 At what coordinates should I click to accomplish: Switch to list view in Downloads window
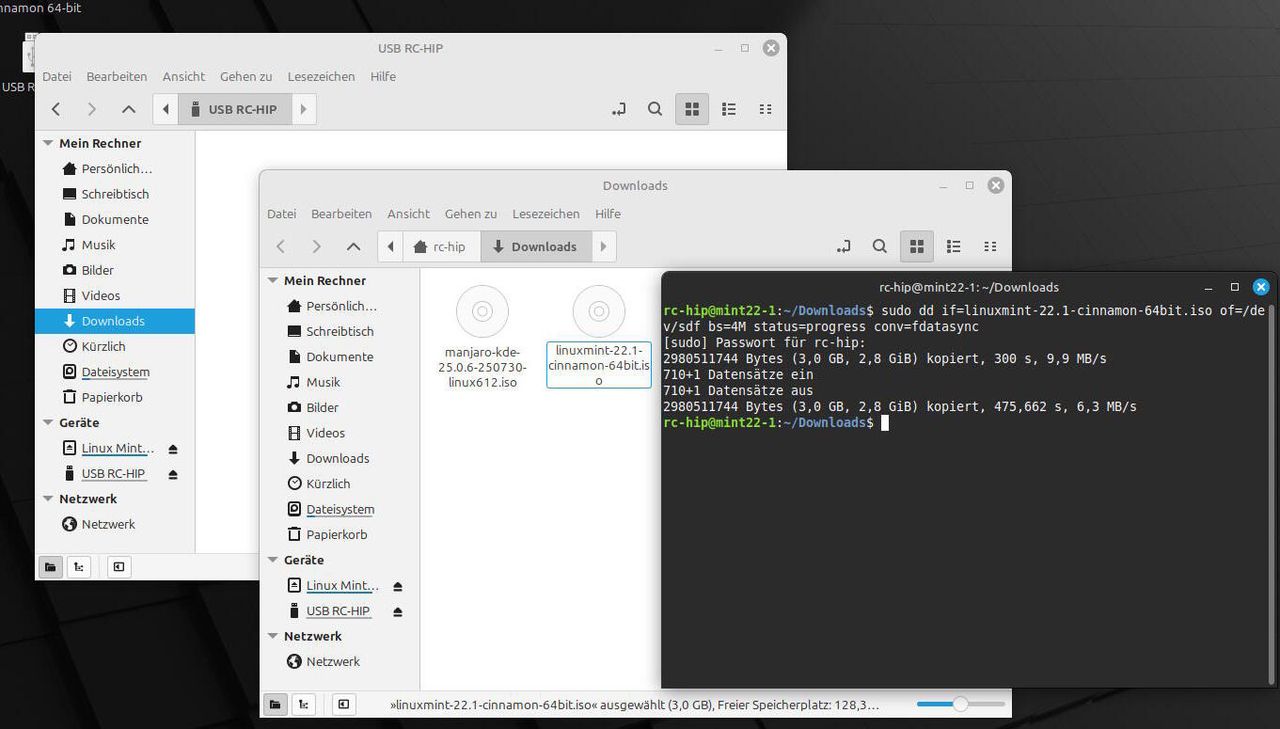[954, 246]
